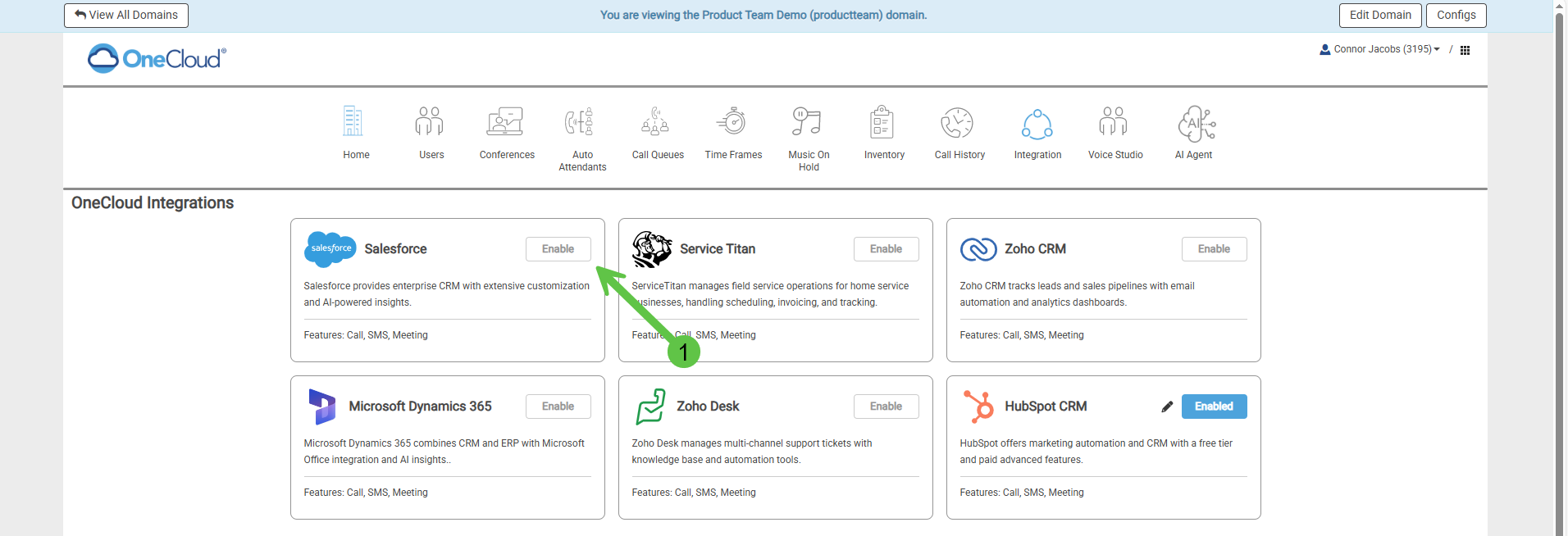Image resolution: width=1568 pixels, height=536 pixels.
Task: Open the Conferences icon
Action: [505, 123]
